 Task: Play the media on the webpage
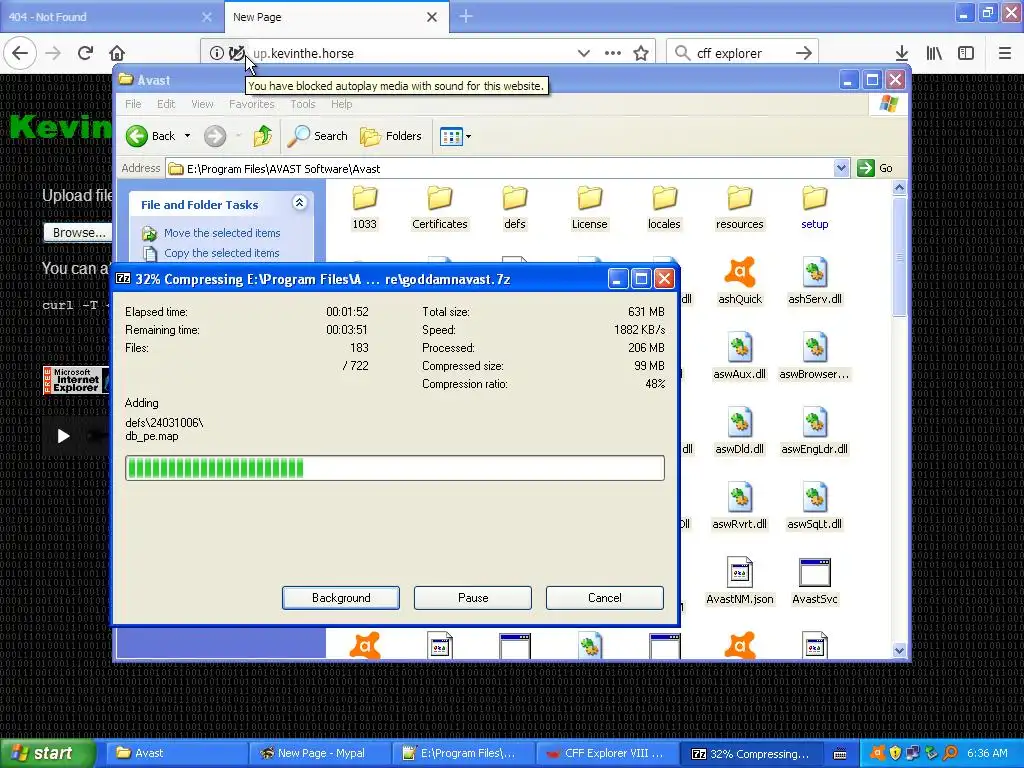63,436
